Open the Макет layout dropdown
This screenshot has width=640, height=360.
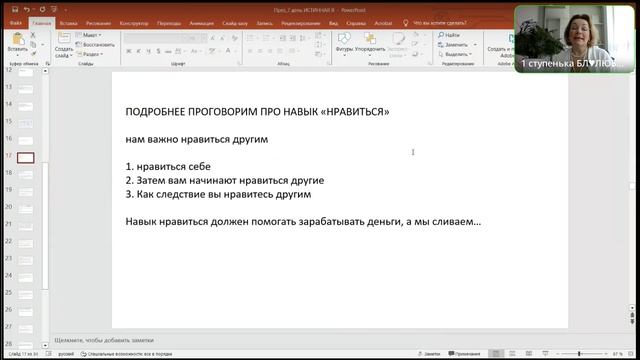click(x=89, y=35)
